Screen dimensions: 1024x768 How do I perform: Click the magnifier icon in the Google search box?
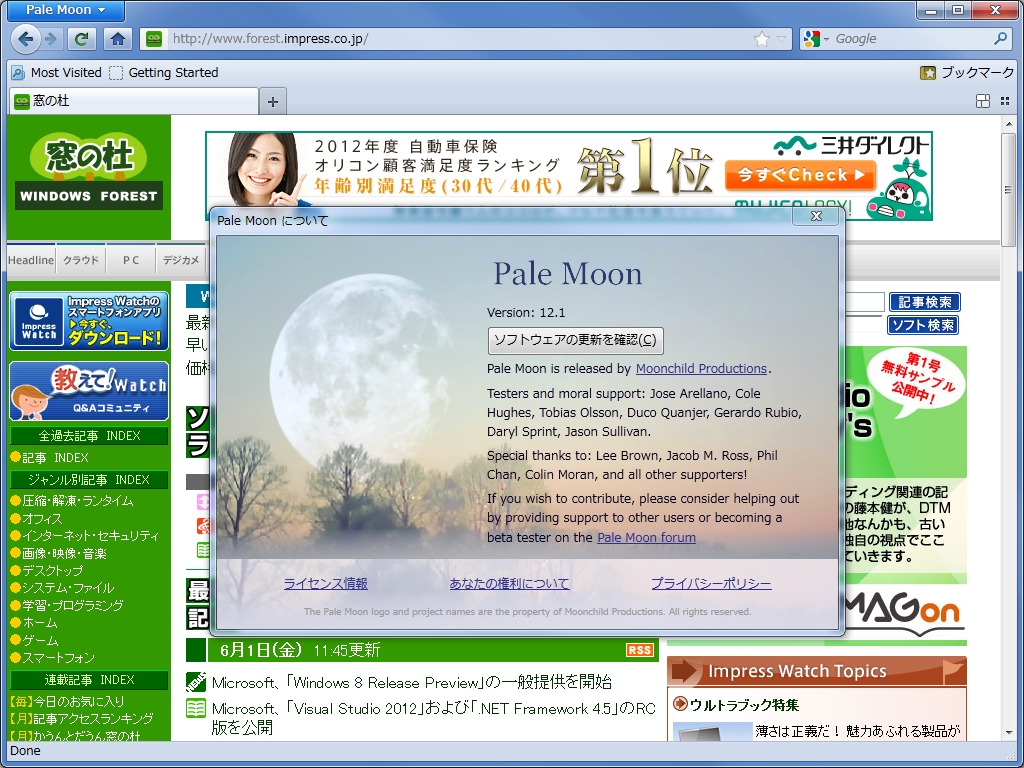point(1000,38)
